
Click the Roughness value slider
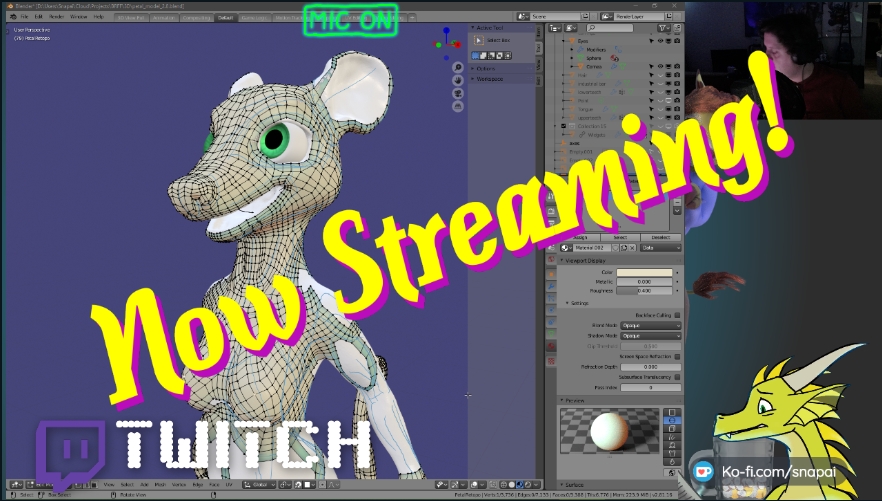tap(645, 291)
